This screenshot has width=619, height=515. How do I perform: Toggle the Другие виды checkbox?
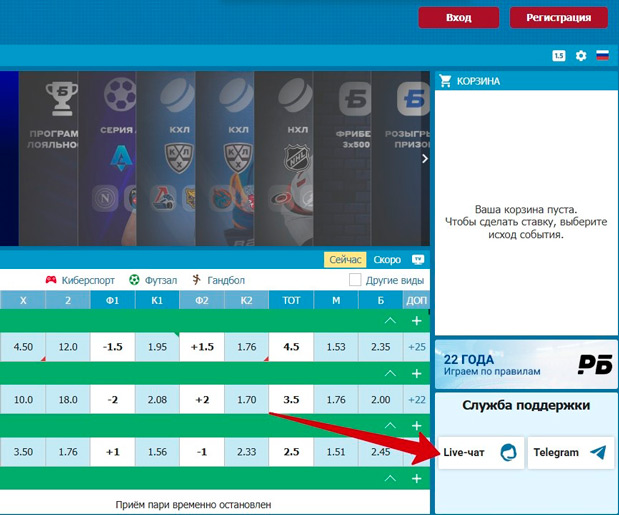pos(355,280)
